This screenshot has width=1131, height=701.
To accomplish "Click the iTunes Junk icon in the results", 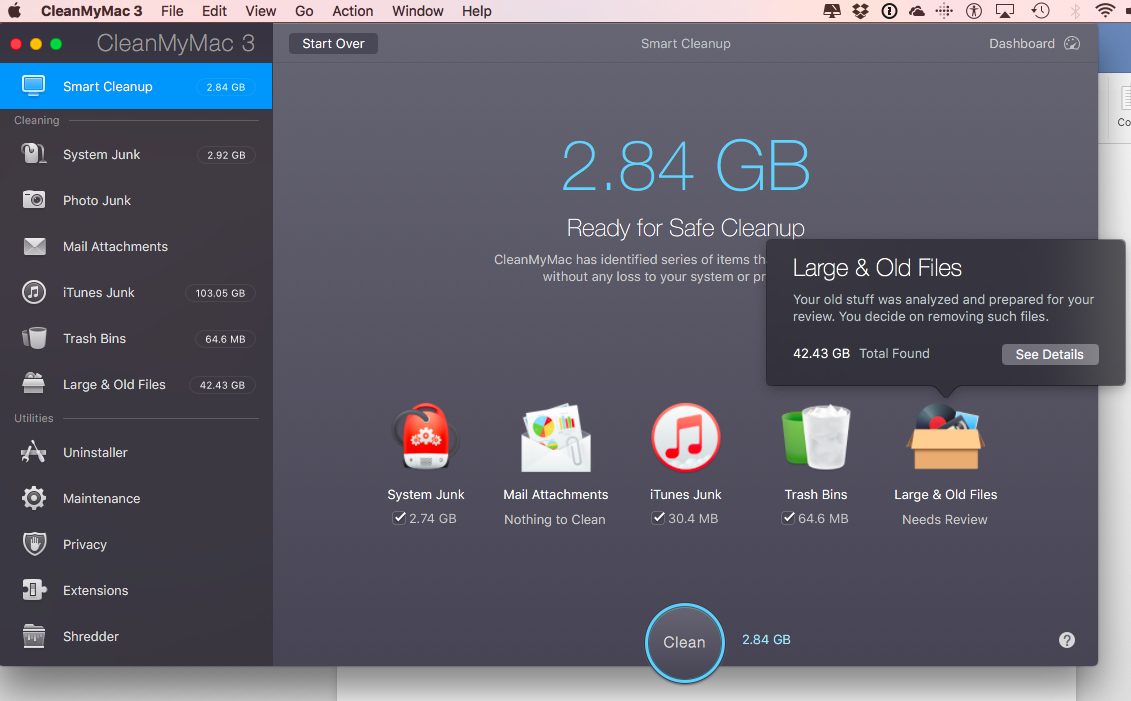I will [x=685, y=437].
